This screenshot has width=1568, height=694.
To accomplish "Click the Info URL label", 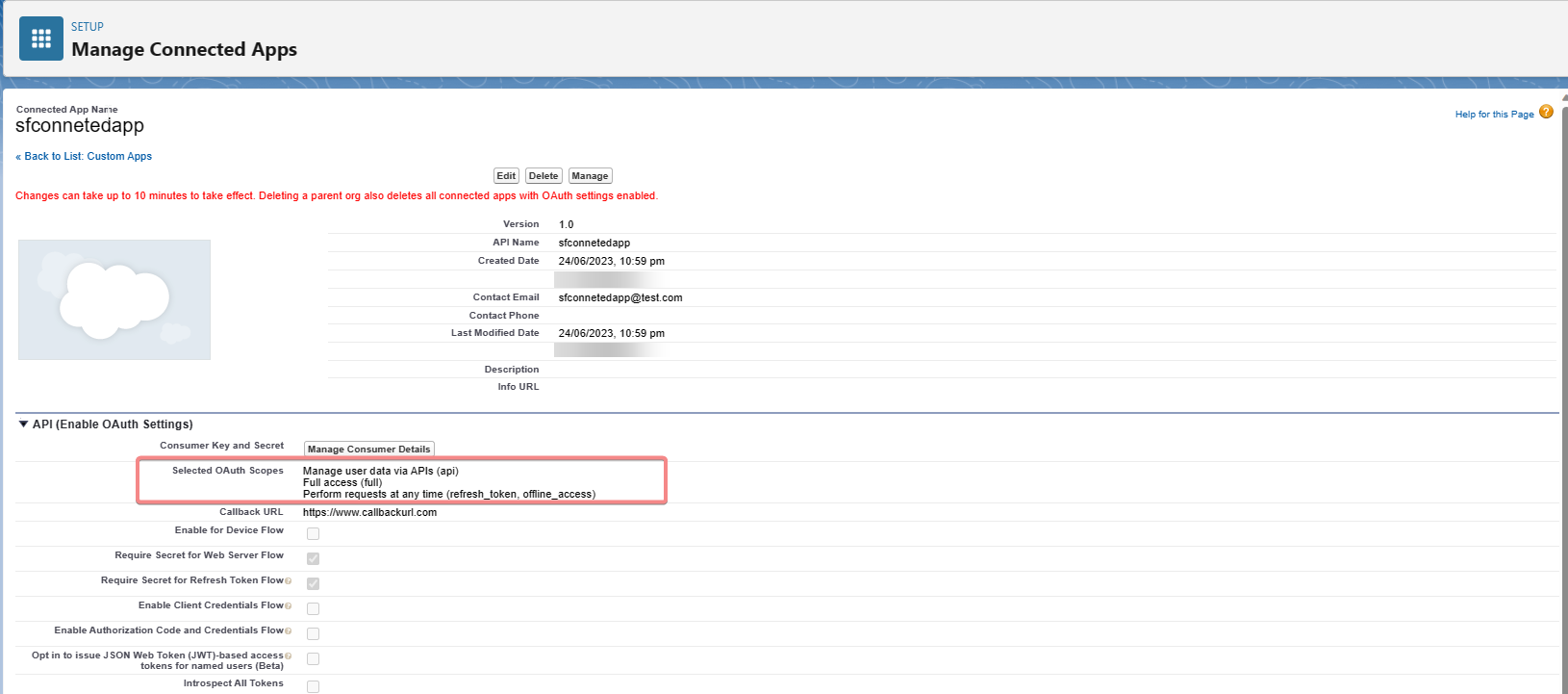I will click(x=518, y=387).
